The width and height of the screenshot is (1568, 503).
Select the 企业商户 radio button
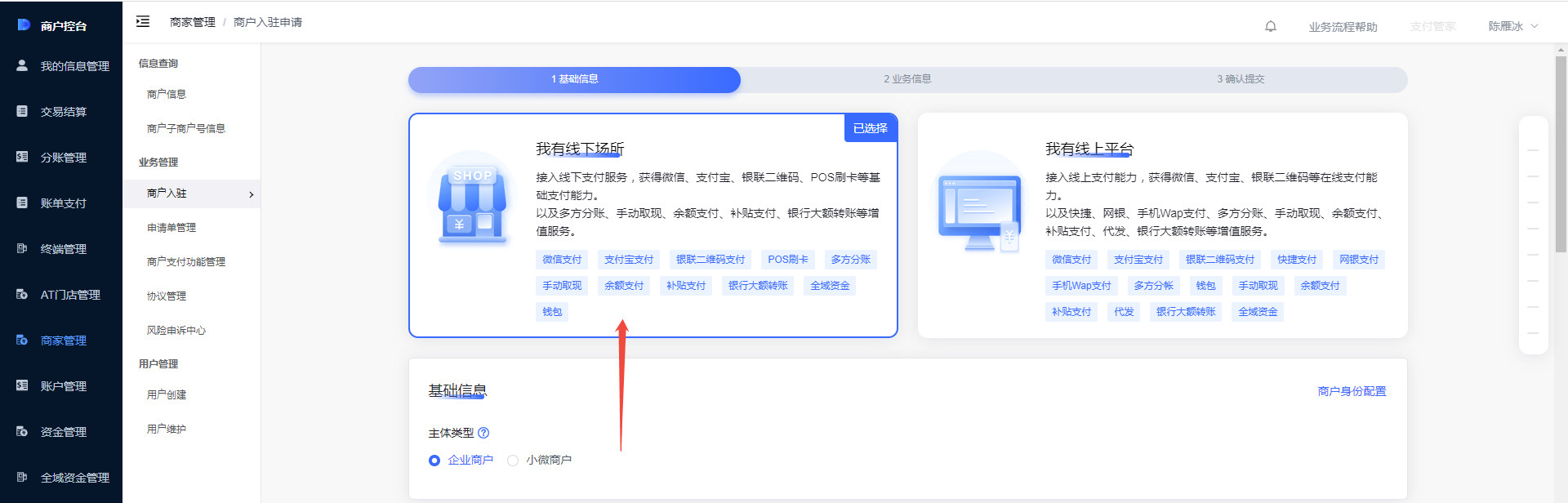(434, 461)
